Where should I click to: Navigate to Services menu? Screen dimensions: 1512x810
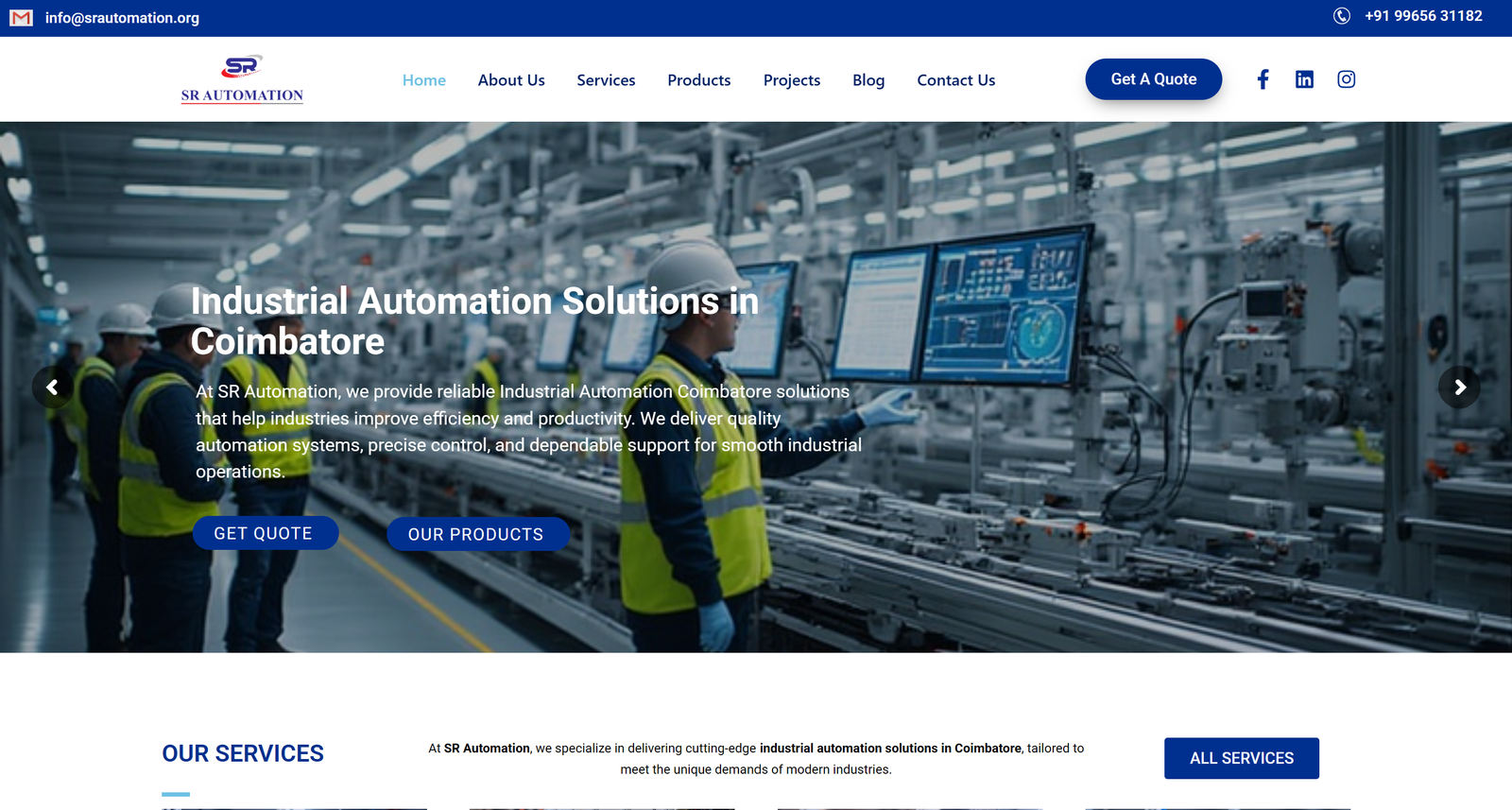point(606,80)
